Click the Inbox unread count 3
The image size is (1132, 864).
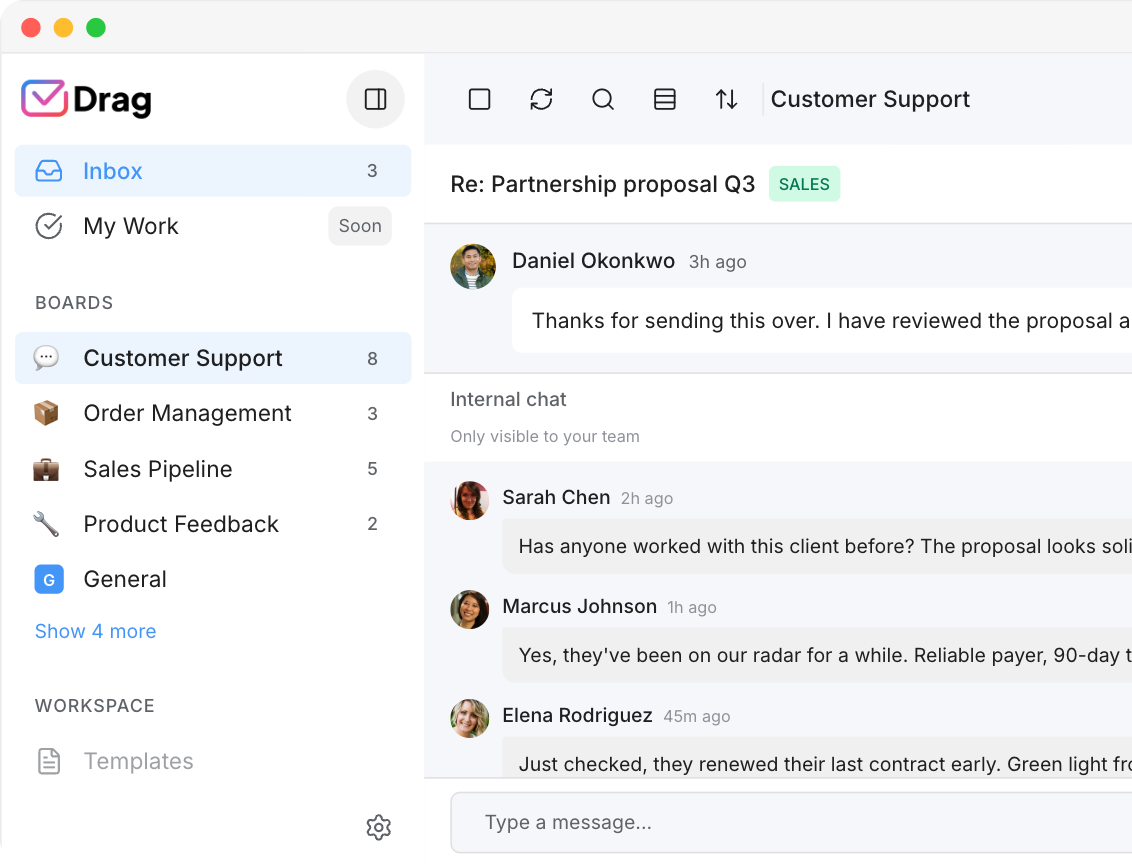point(372,170)
